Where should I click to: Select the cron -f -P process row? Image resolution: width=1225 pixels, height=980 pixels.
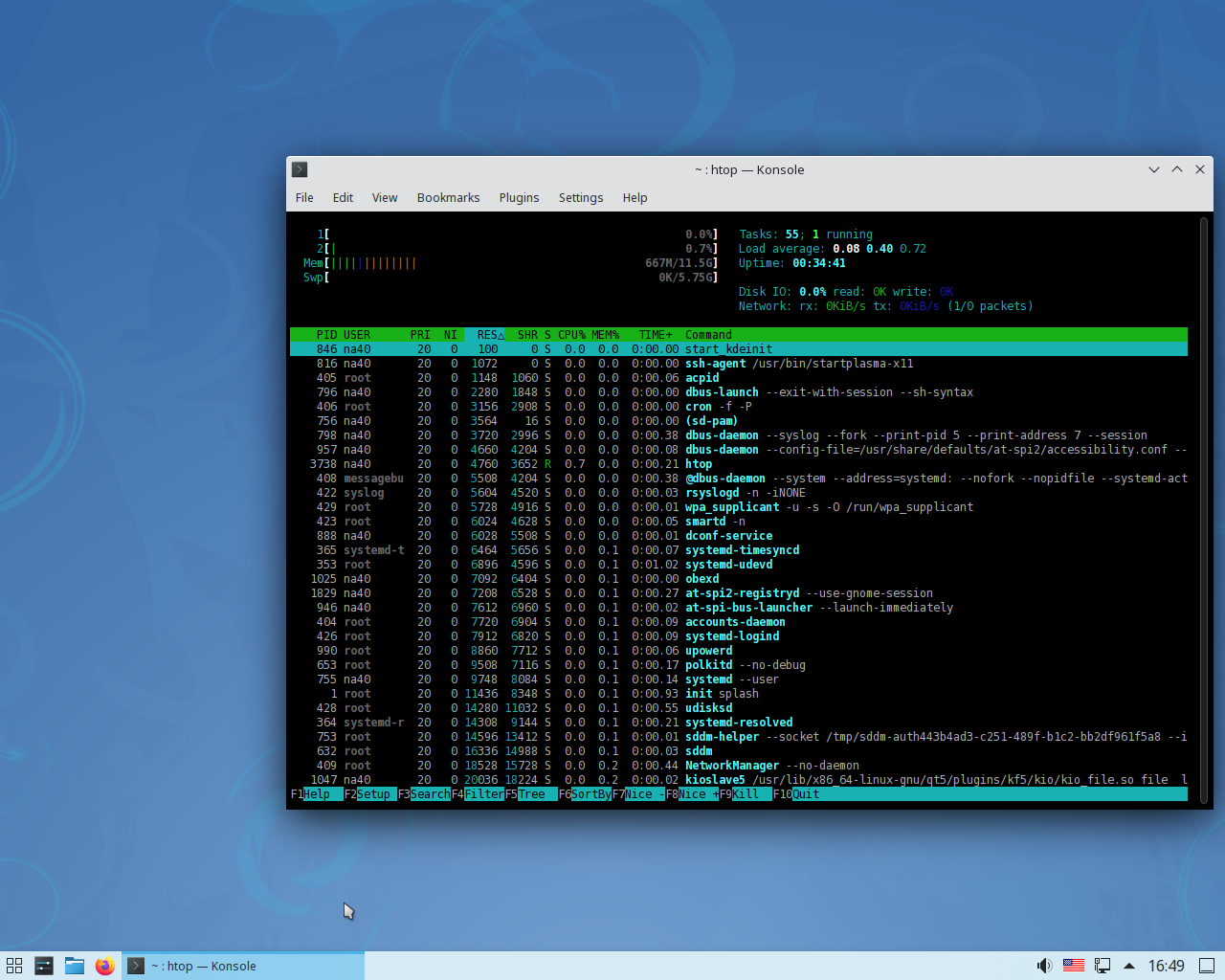click(739, 407)
